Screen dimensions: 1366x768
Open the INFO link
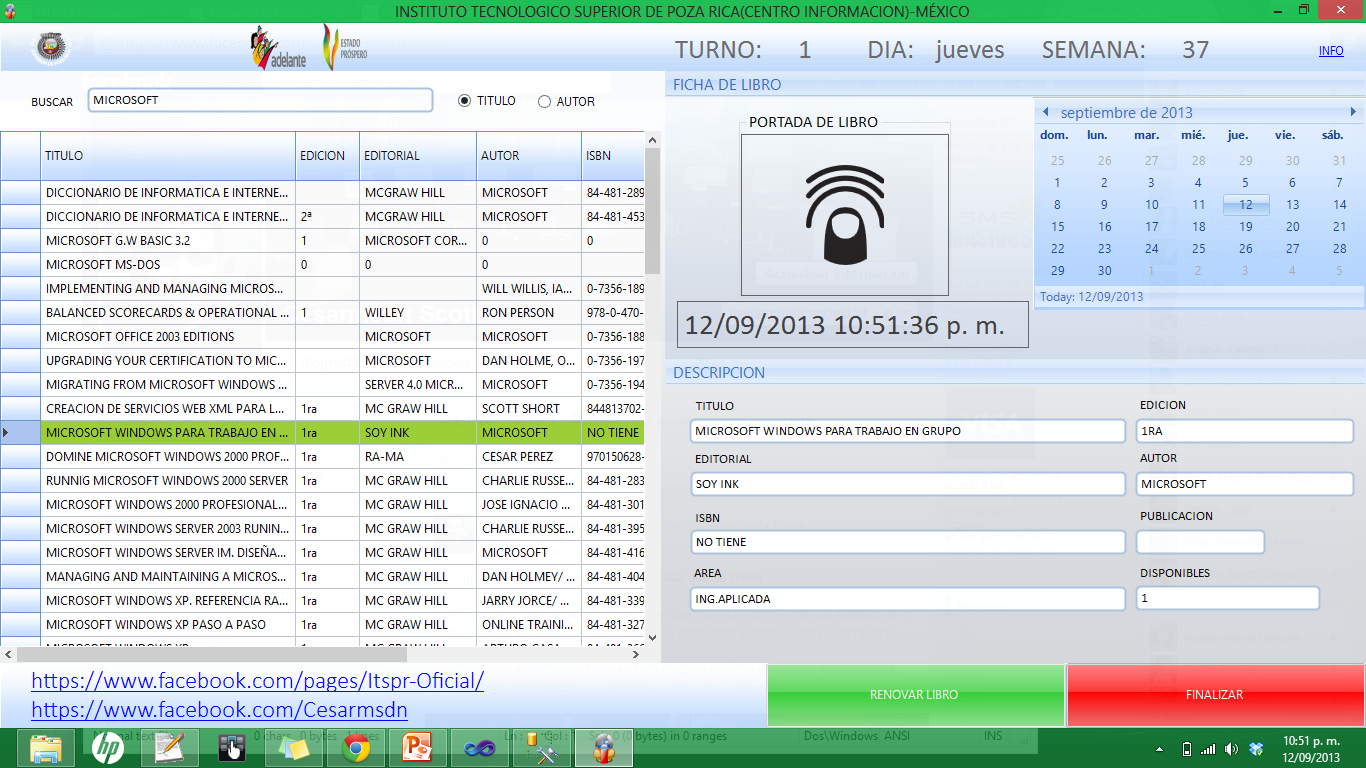point(1331,51)
